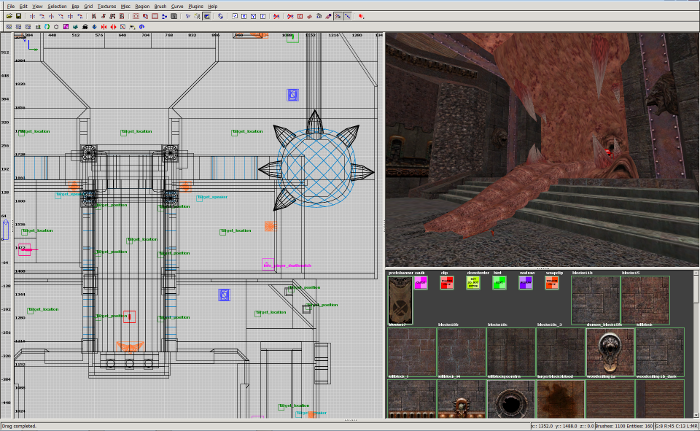Open the File menu
The image size is (700, 431).
[11, 6]
